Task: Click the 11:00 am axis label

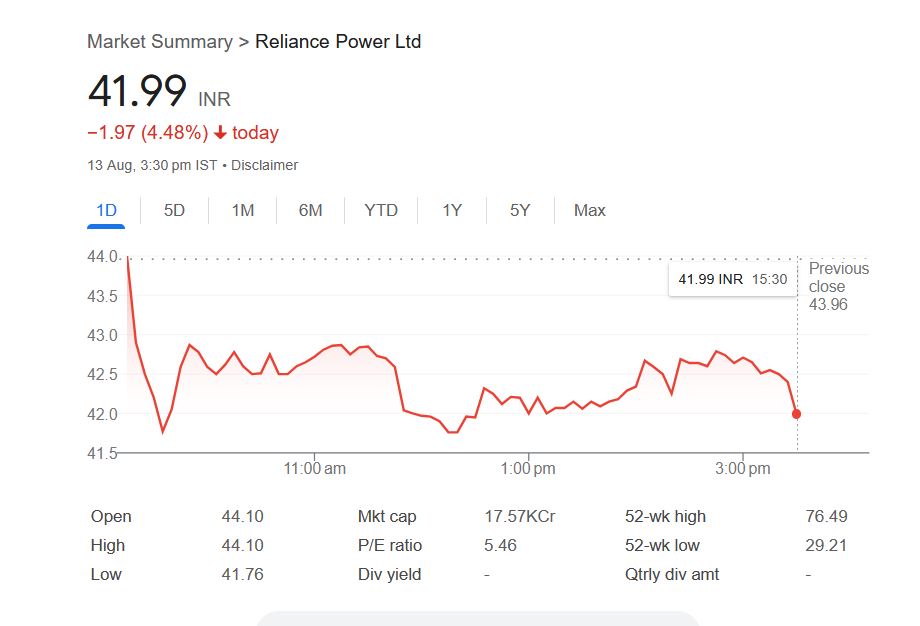Action: (x=315, y=468)
